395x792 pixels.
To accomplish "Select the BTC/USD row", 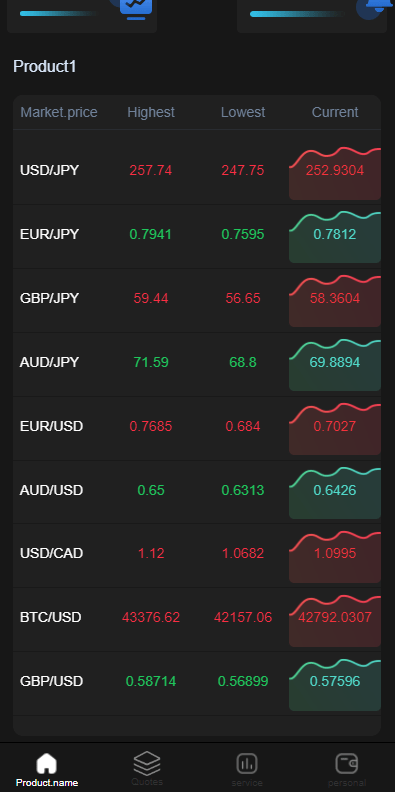I will 197,619.
